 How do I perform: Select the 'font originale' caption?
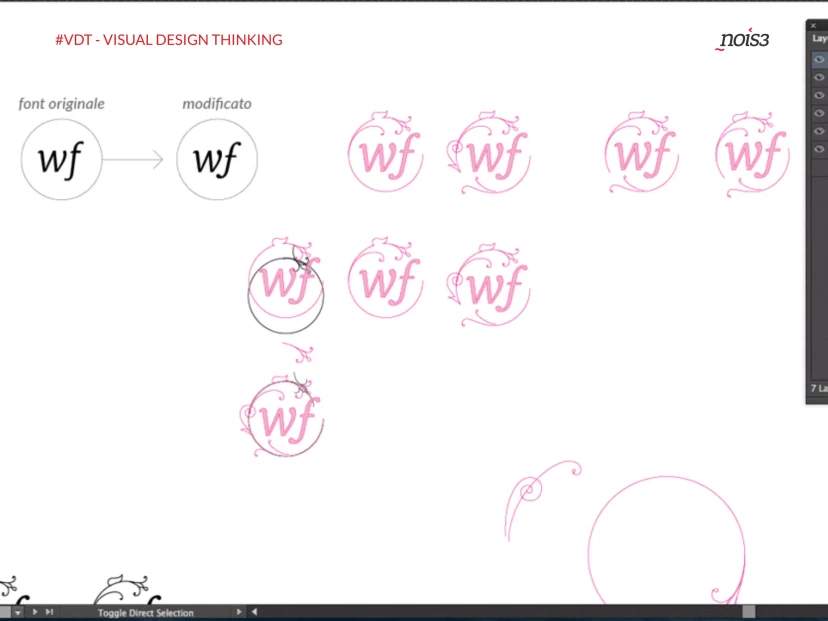pos(61,104)
